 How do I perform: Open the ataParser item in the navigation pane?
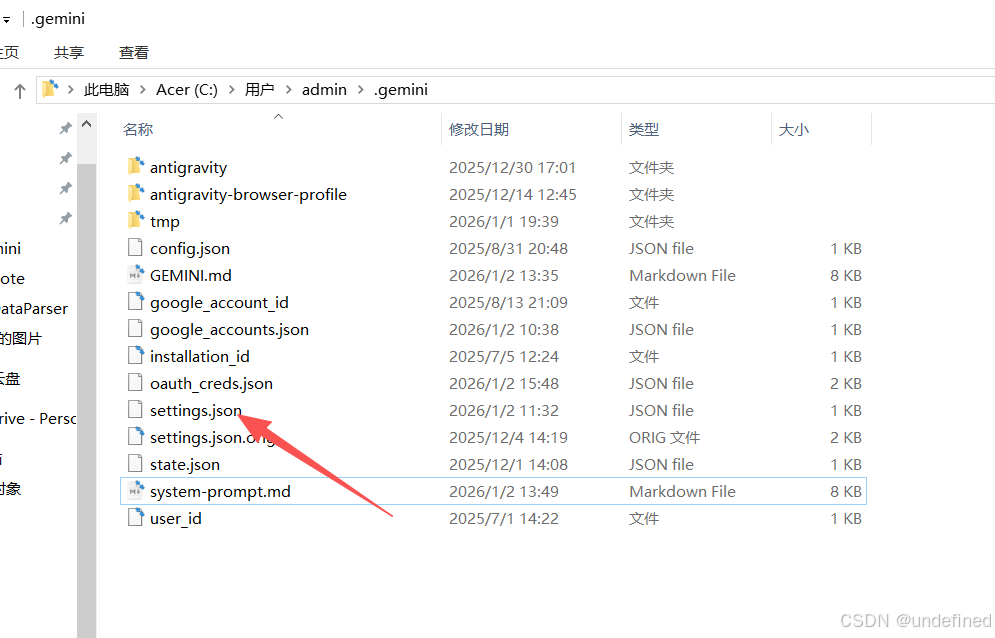pos(34,309)
